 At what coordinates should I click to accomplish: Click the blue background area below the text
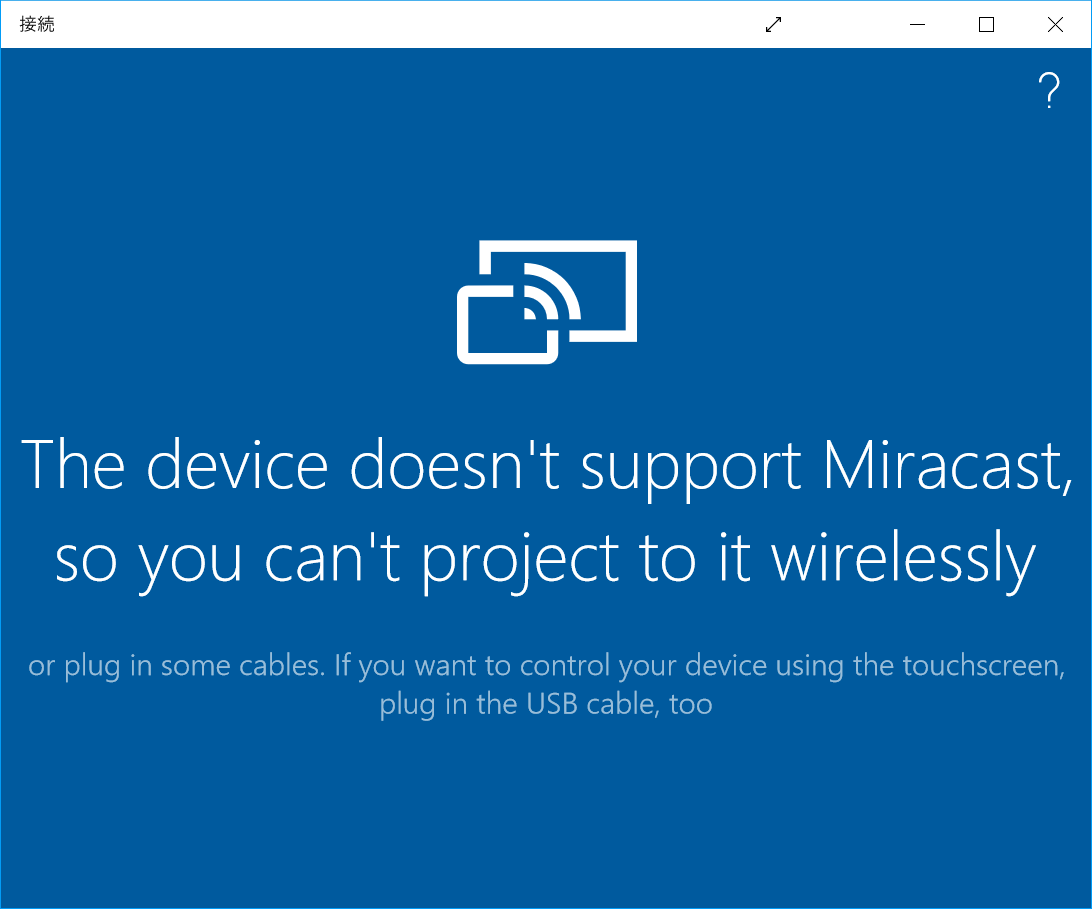coord(546,820)
